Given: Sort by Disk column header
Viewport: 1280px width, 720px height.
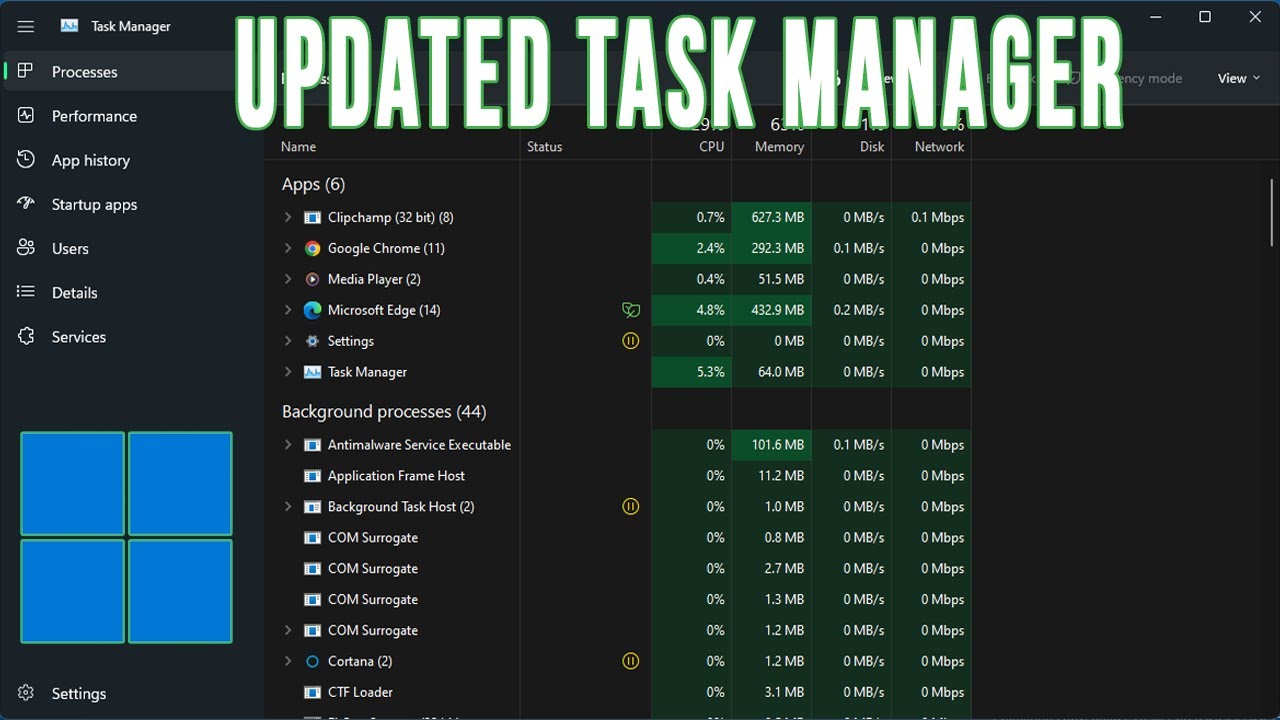Looking at the screenshot, I should [872, 146].
